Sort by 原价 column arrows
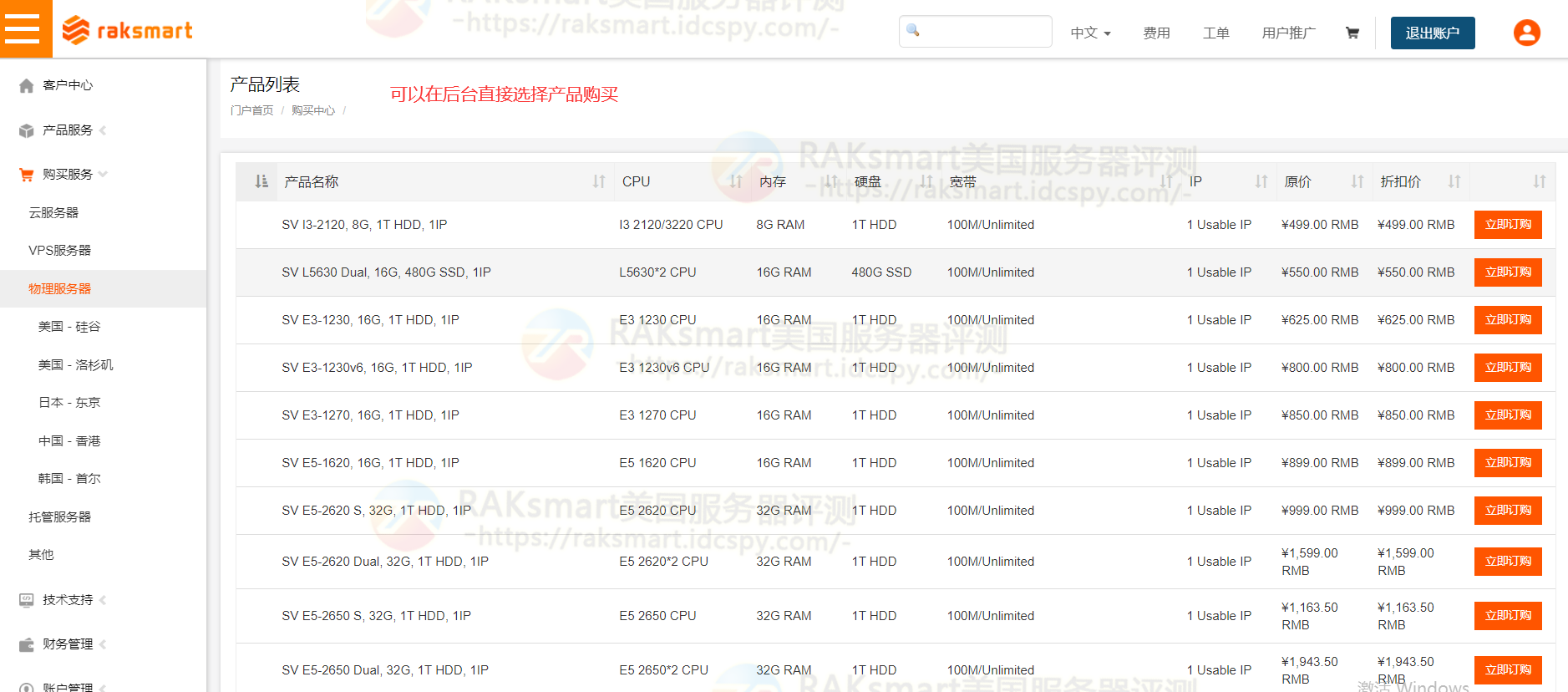This screenshot has width=1568, height=692. point(1357,181)
